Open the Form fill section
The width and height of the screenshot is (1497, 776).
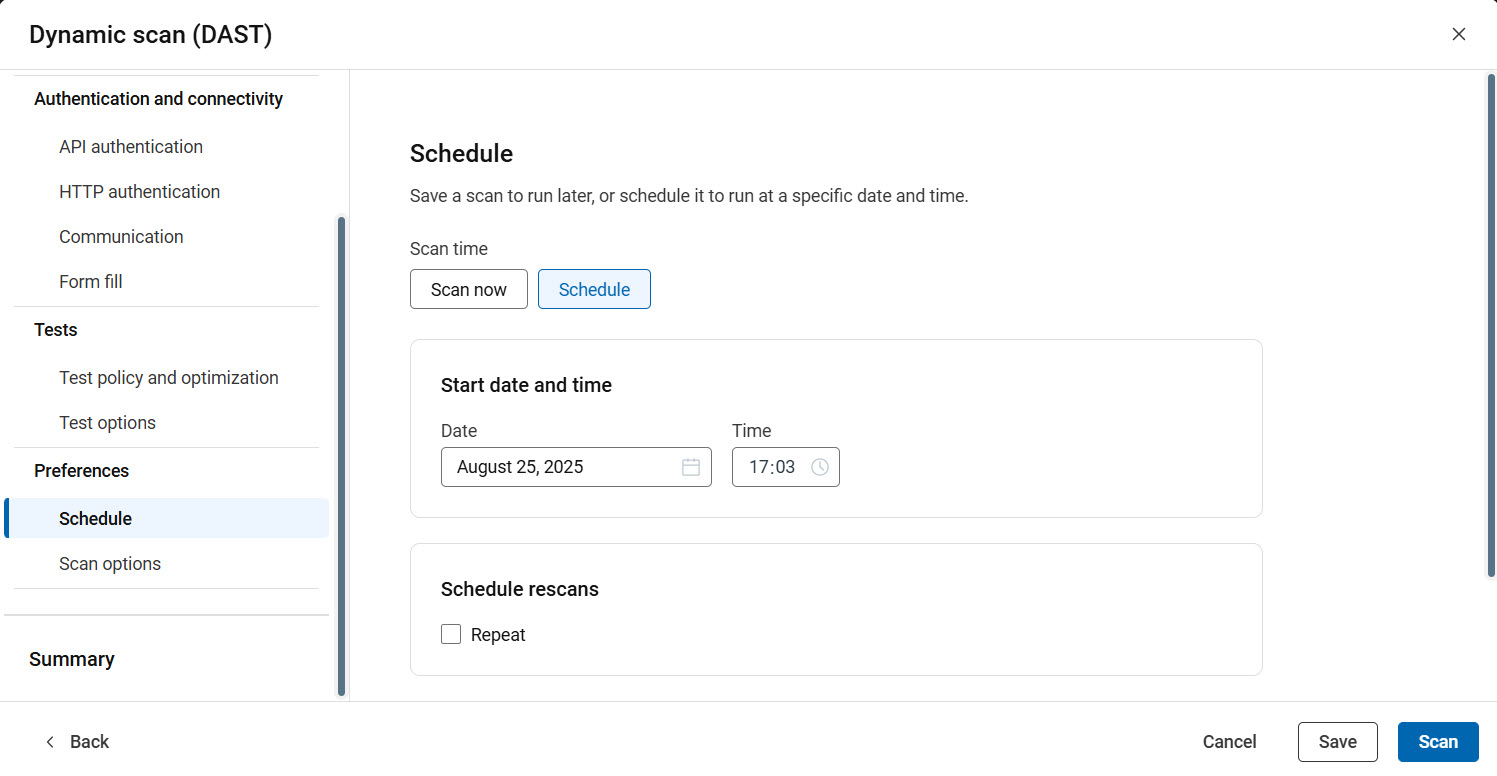click(90, 281)
